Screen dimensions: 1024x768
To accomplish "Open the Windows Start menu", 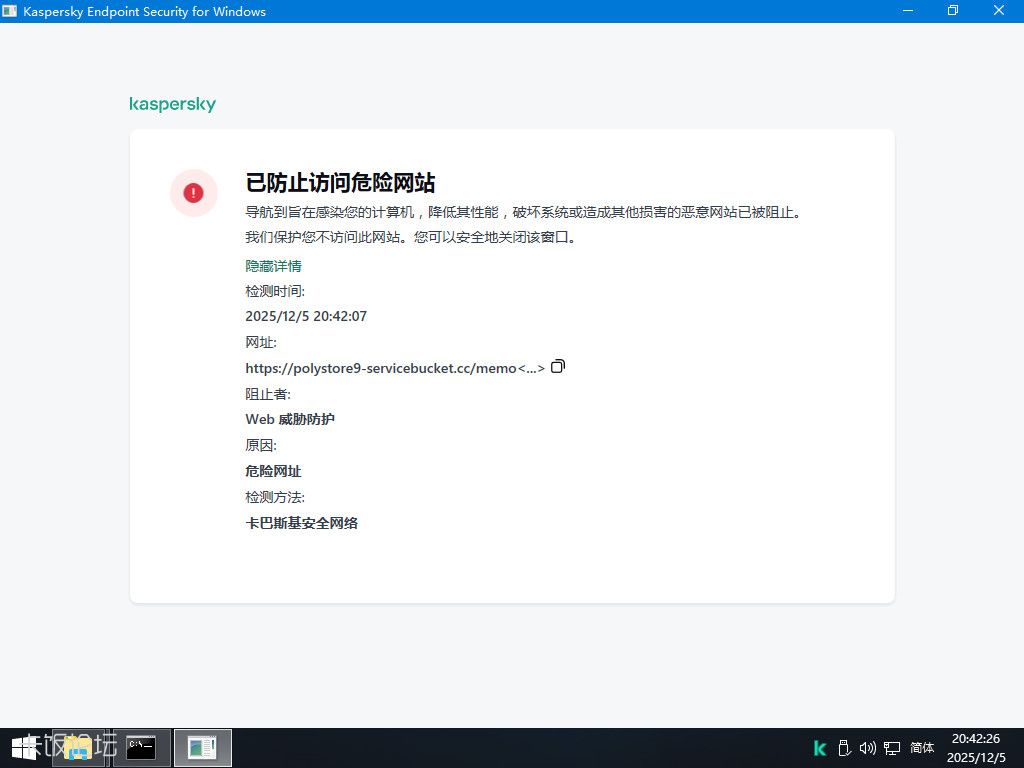I will coord(24,747).
